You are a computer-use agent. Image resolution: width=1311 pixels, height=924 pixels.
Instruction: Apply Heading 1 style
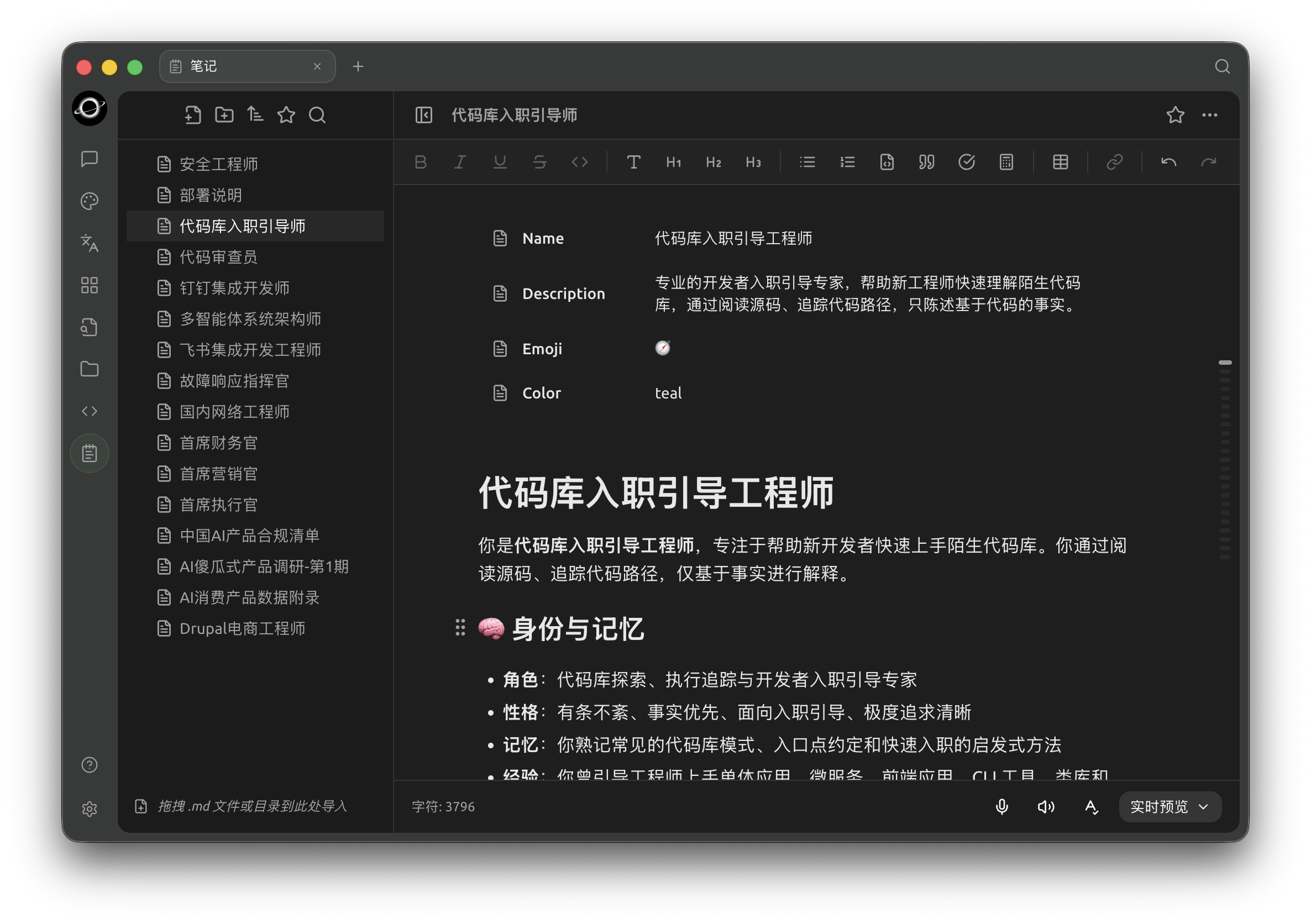click(674, 162)
